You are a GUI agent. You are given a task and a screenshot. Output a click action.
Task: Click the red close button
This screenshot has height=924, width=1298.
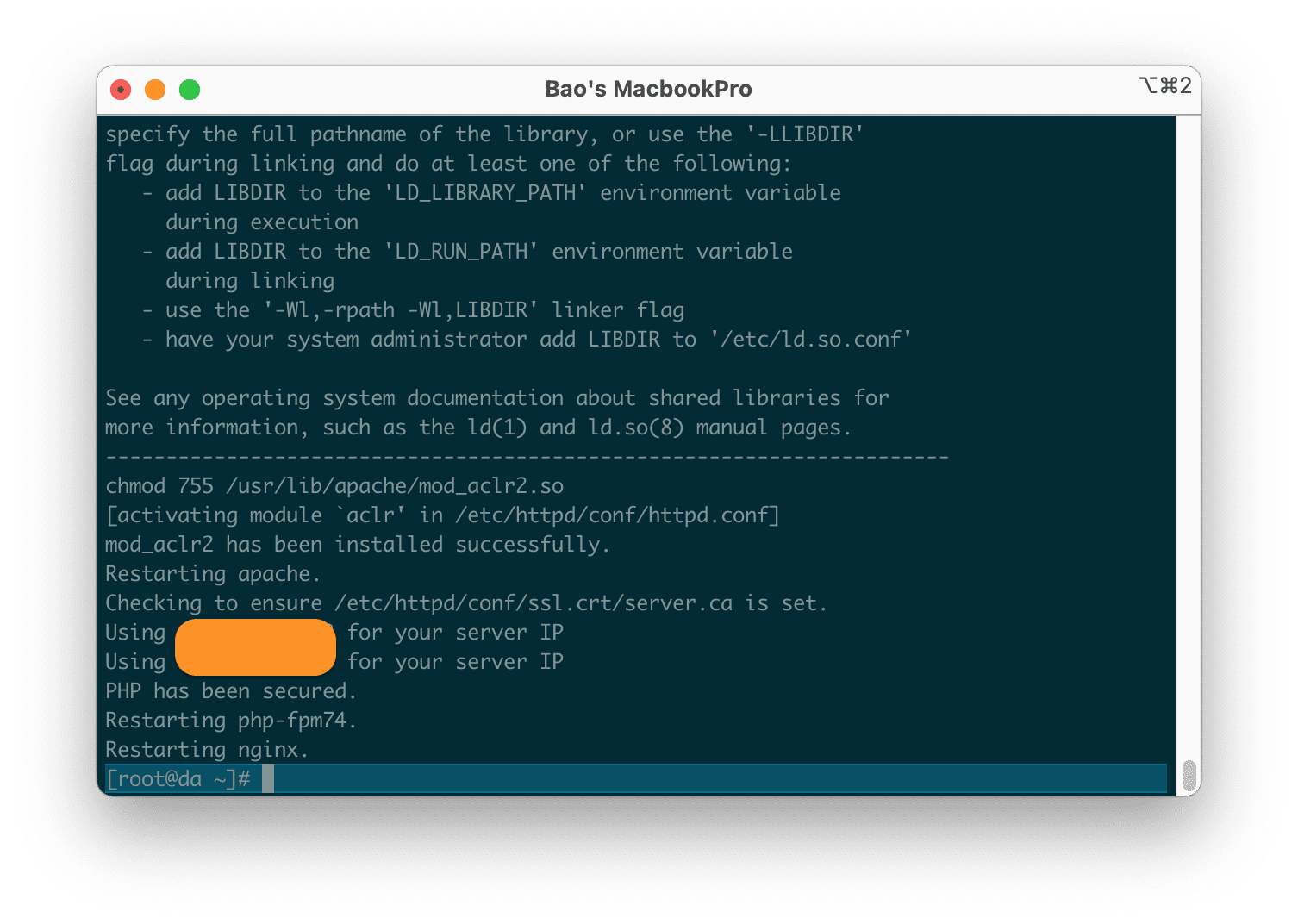[x=120, y=89]
